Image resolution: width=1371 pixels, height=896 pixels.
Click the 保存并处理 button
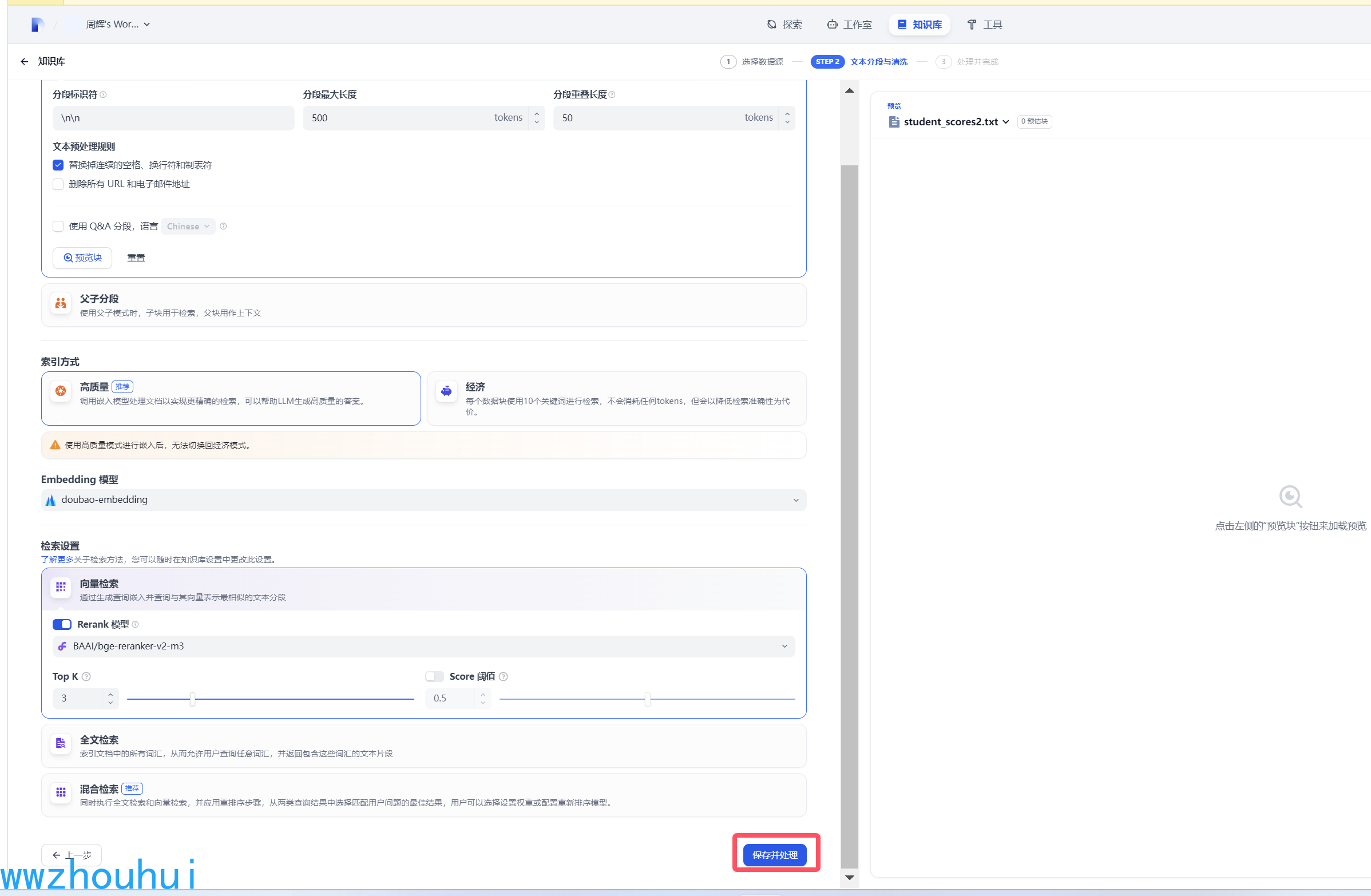click(774, 855)
